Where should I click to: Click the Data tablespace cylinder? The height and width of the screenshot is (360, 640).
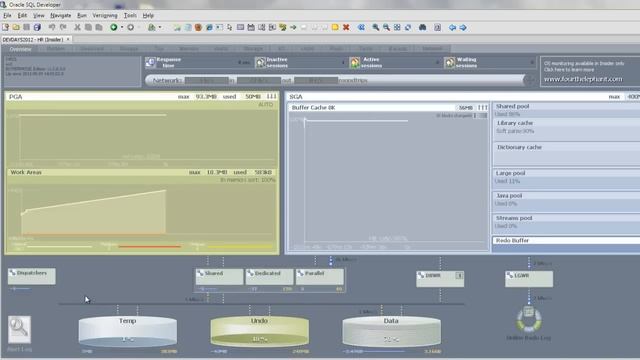click(x=391, y=331)
